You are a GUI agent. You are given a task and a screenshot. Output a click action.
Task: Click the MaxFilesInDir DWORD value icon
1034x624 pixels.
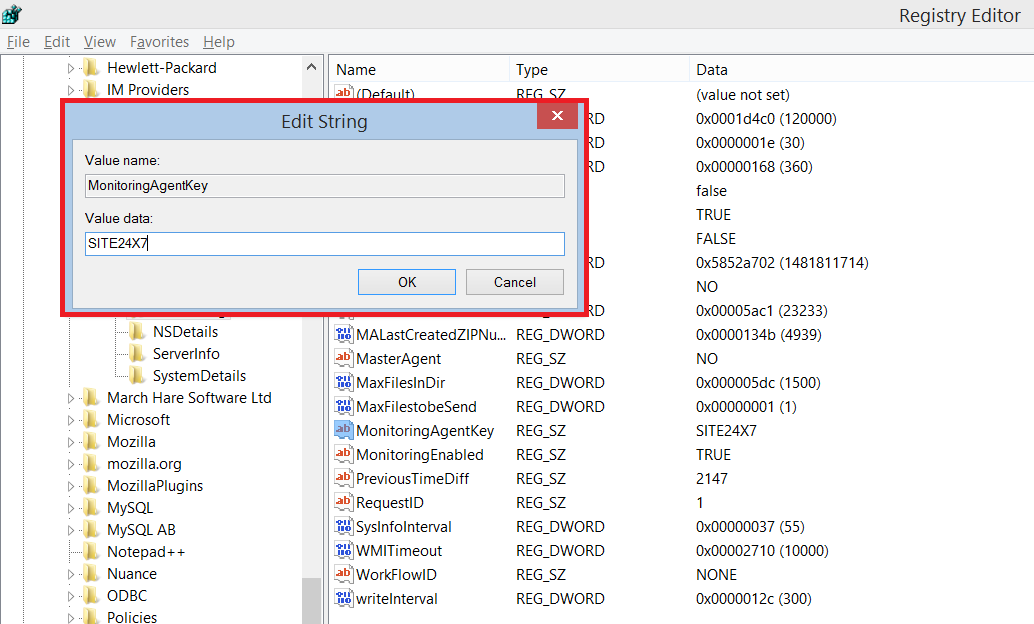[344, 383]
